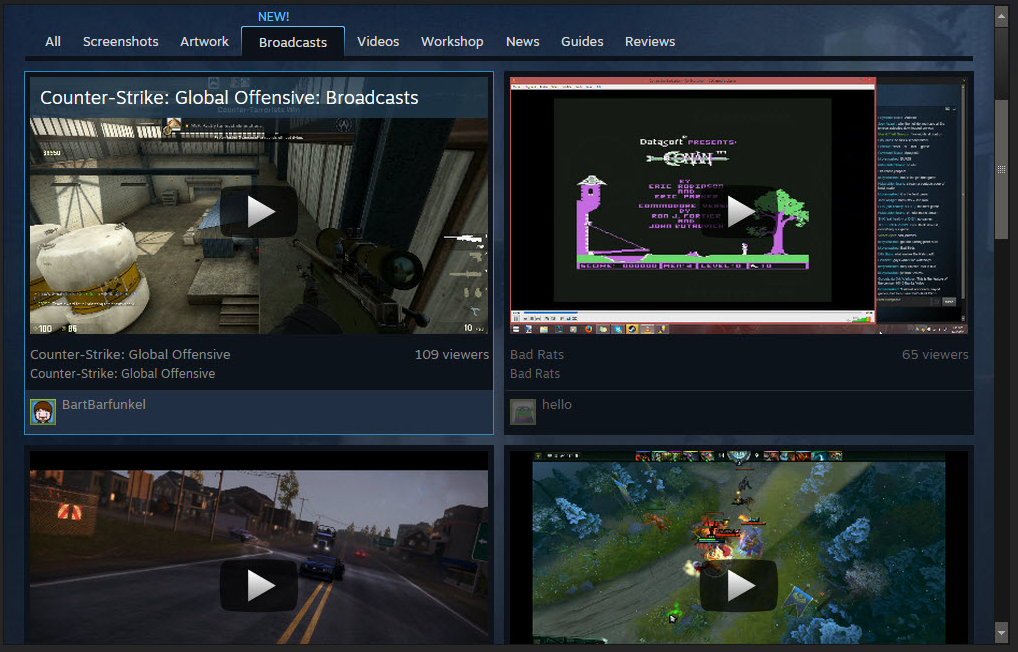Open the forest battle game thumbnail
1018x652 pixels.
(x=739, y=547)
